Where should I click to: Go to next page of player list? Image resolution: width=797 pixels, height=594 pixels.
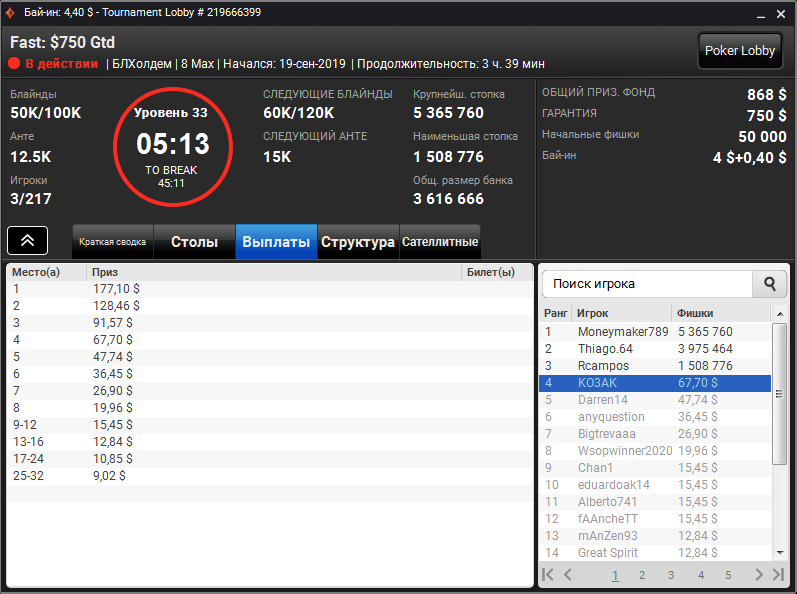coord(759,575)
